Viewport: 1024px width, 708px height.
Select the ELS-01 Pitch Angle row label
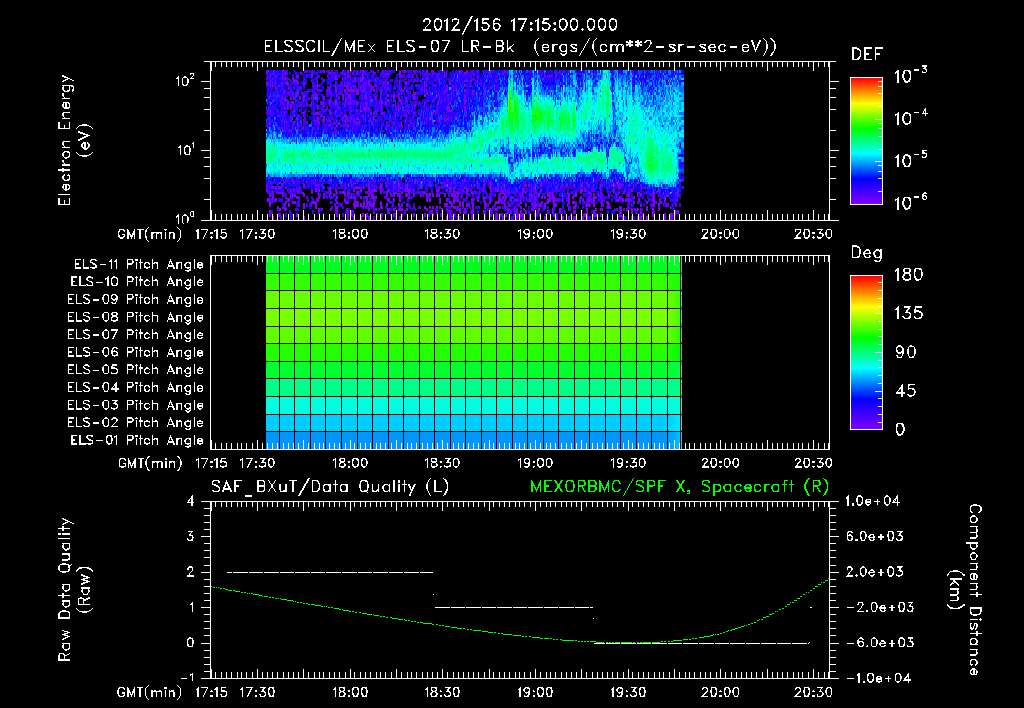pos(137,440)
